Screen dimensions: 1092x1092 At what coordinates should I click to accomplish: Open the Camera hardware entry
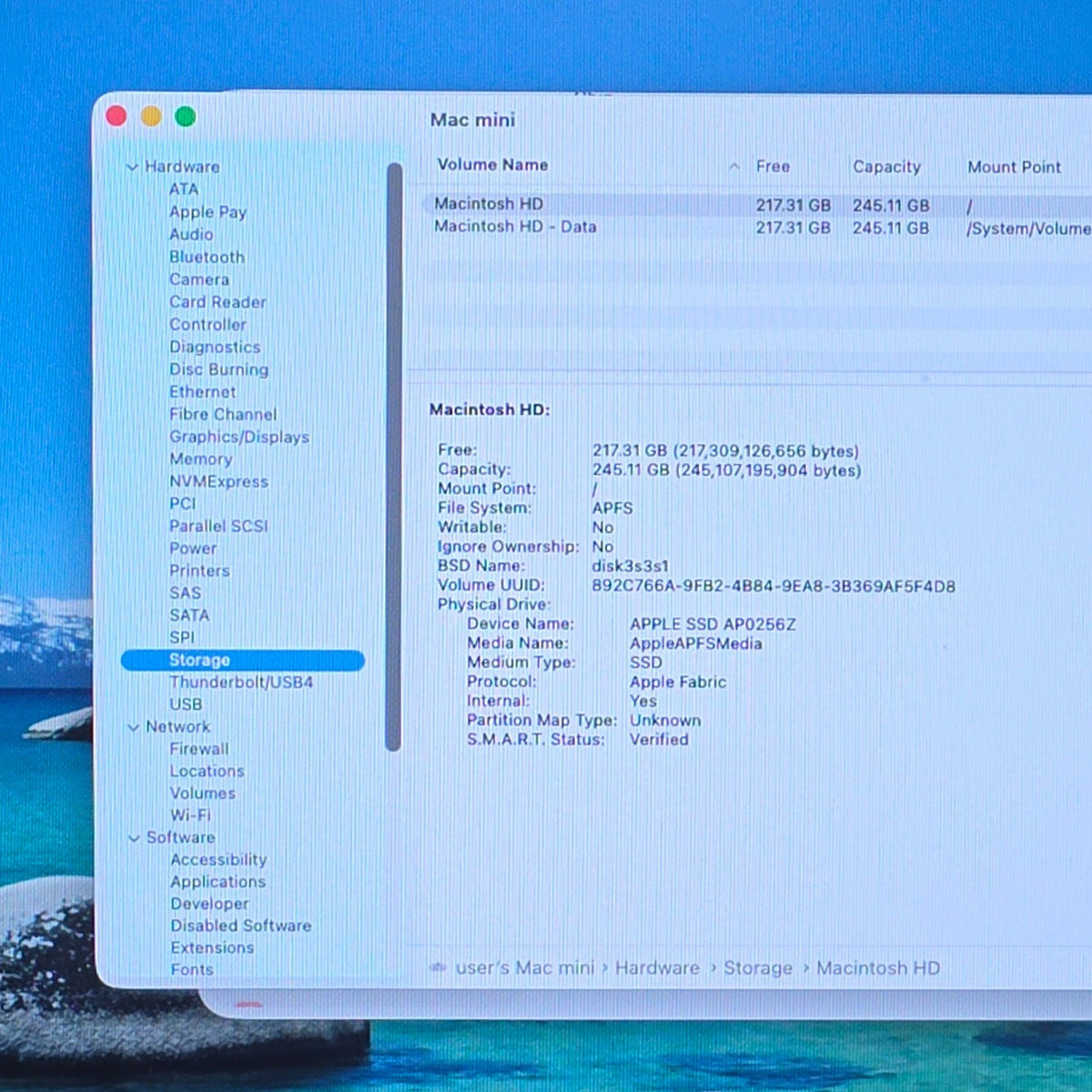pyautogui.click(x=199, y=280)
